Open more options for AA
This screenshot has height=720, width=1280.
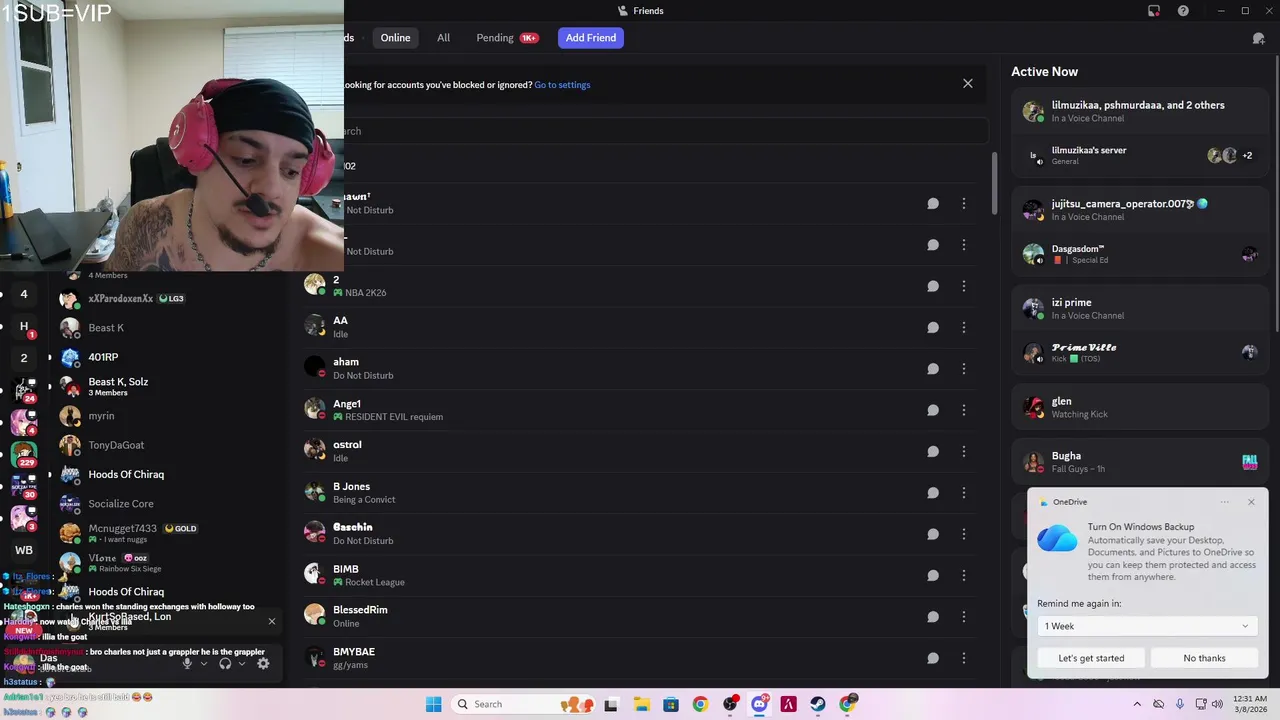[963, 327]
